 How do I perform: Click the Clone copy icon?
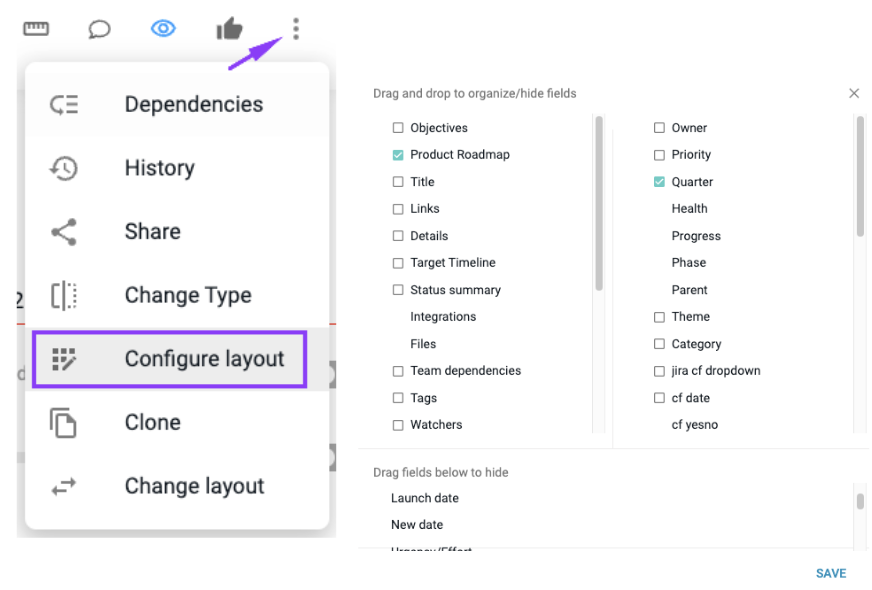click(x=63, y=423)
